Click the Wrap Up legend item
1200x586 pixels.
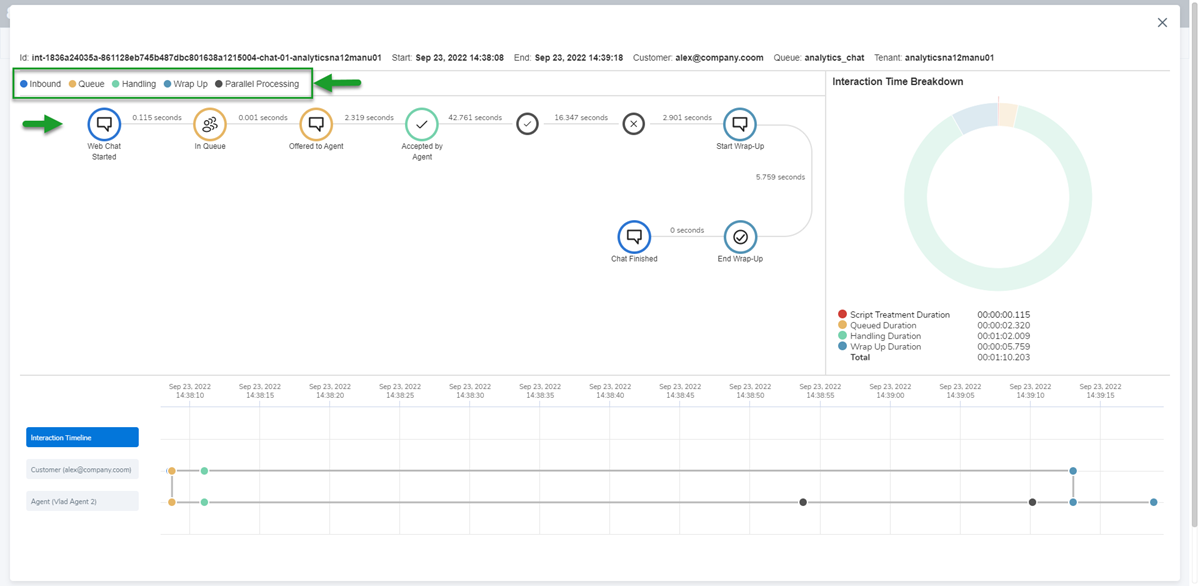point(185,84)
